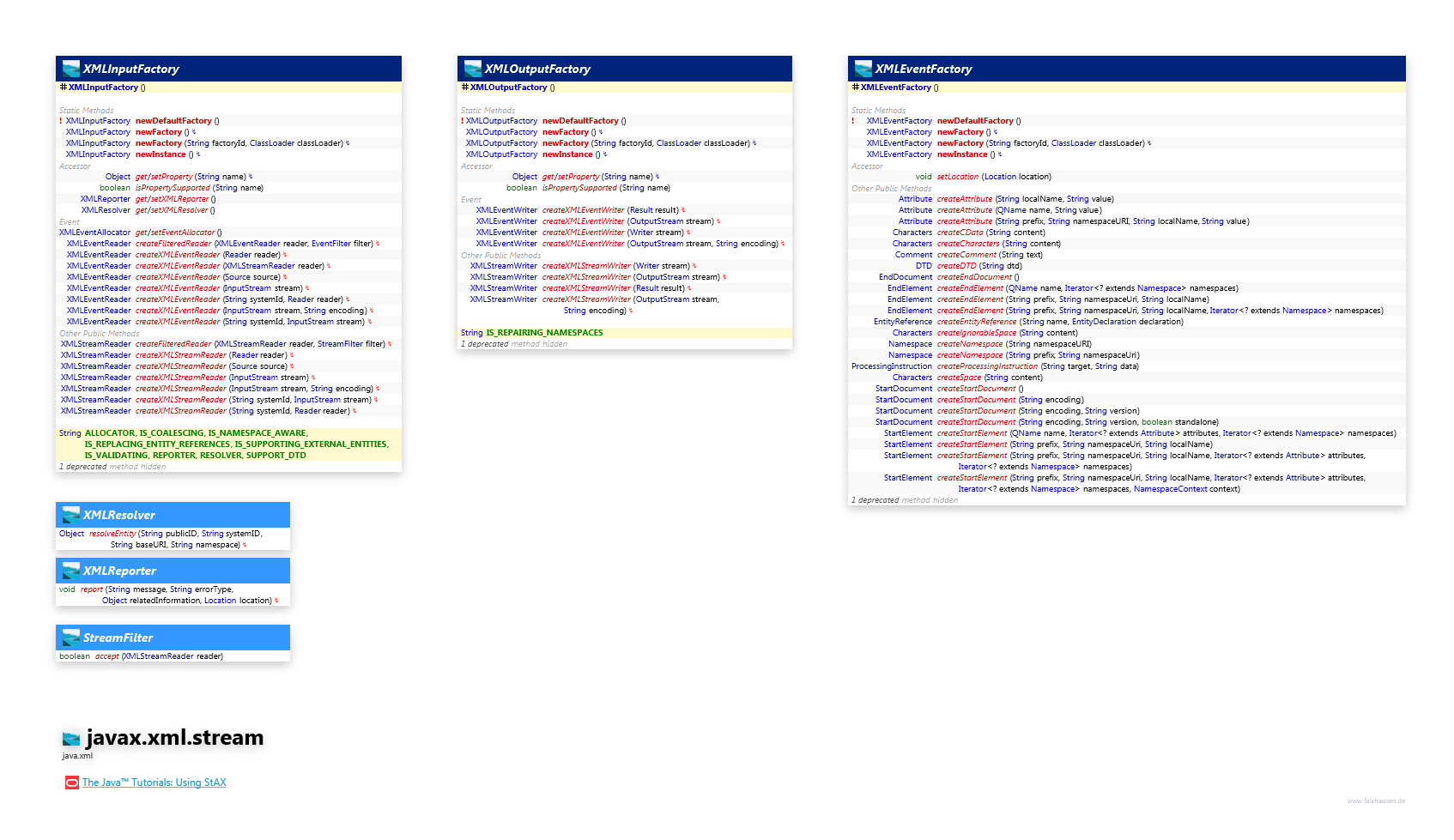Click the accept method in StreamFilter

[107, 656]
